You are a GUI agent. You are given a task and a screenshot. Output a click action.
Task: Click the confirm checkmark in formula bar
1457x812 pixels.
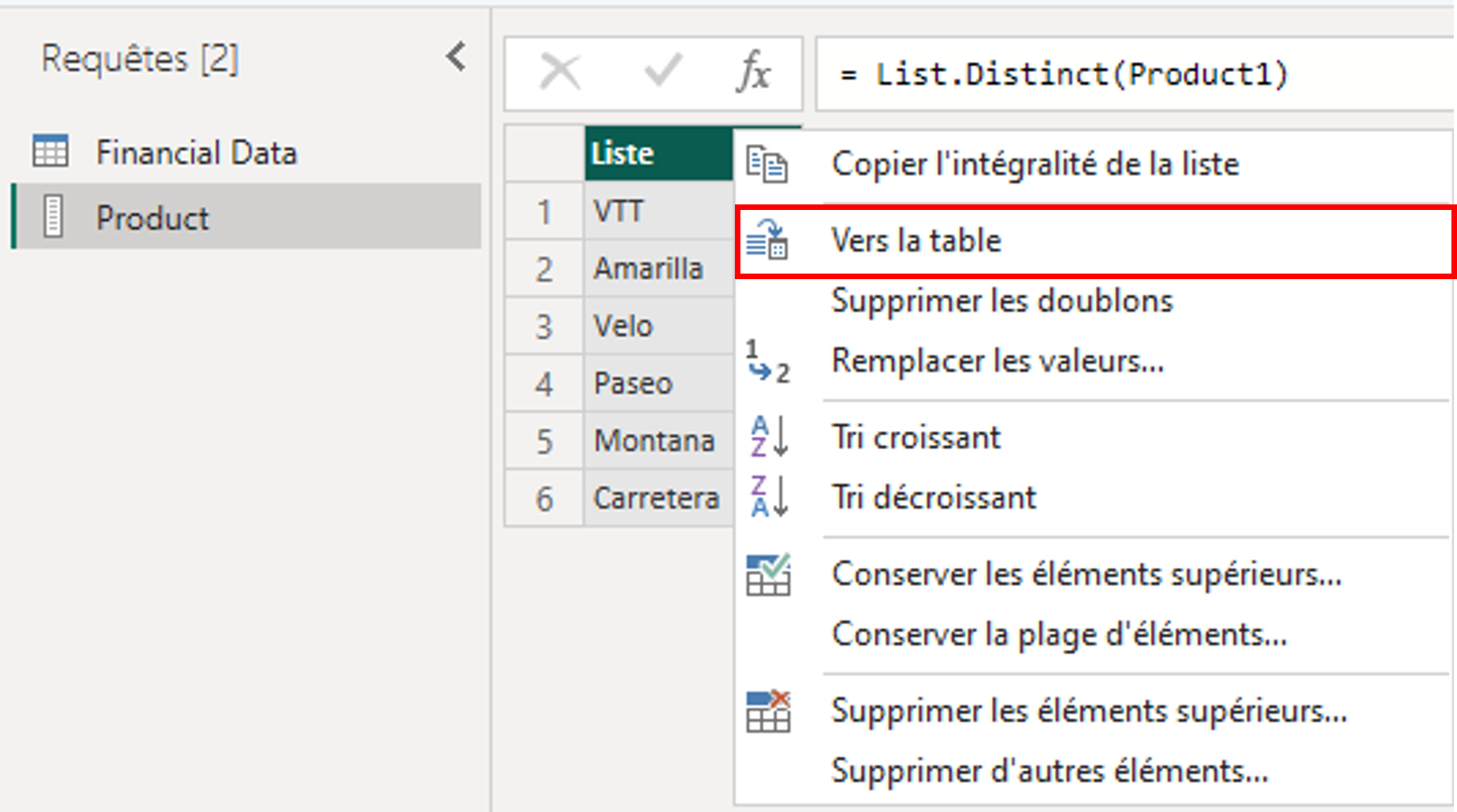pyautogui.click(x=662, y=72)
